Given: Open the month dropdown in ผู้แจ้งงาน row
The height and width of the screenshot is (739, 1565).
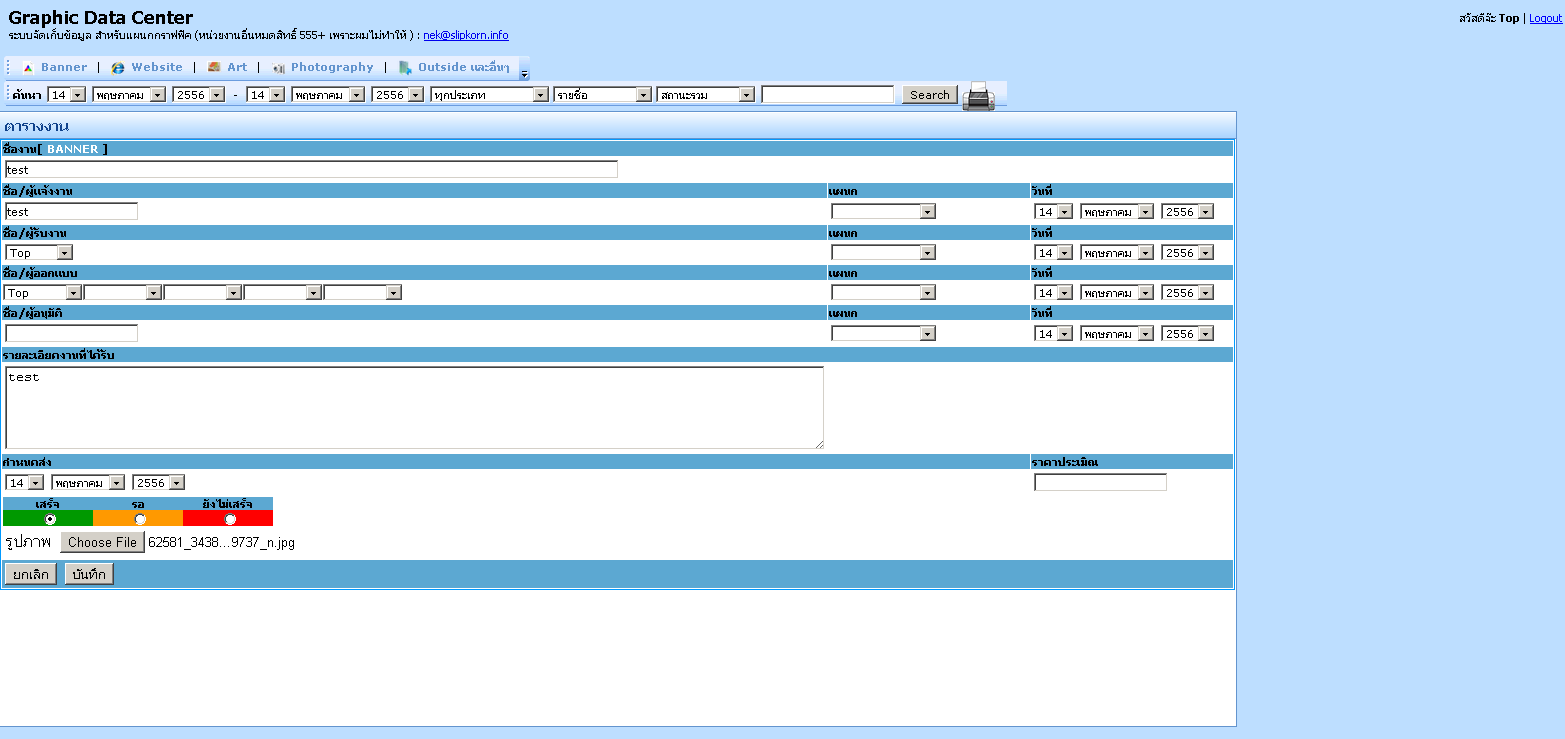Looking at the screenshot, I should [1117, 212].
